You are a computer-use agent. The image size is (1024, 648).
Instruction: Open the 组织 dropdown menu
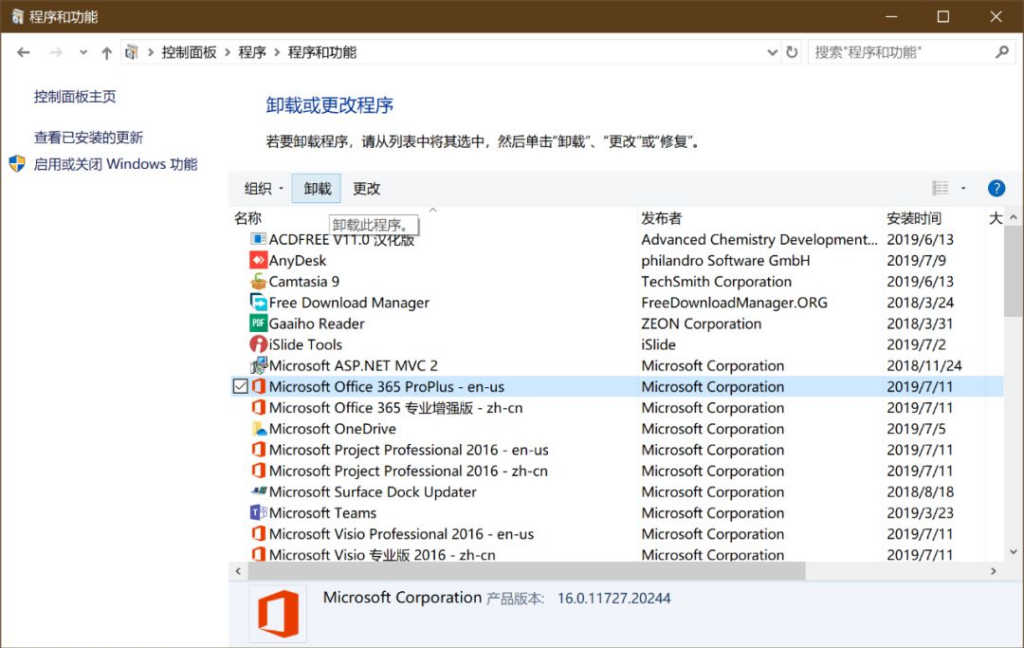coord(264,189)
